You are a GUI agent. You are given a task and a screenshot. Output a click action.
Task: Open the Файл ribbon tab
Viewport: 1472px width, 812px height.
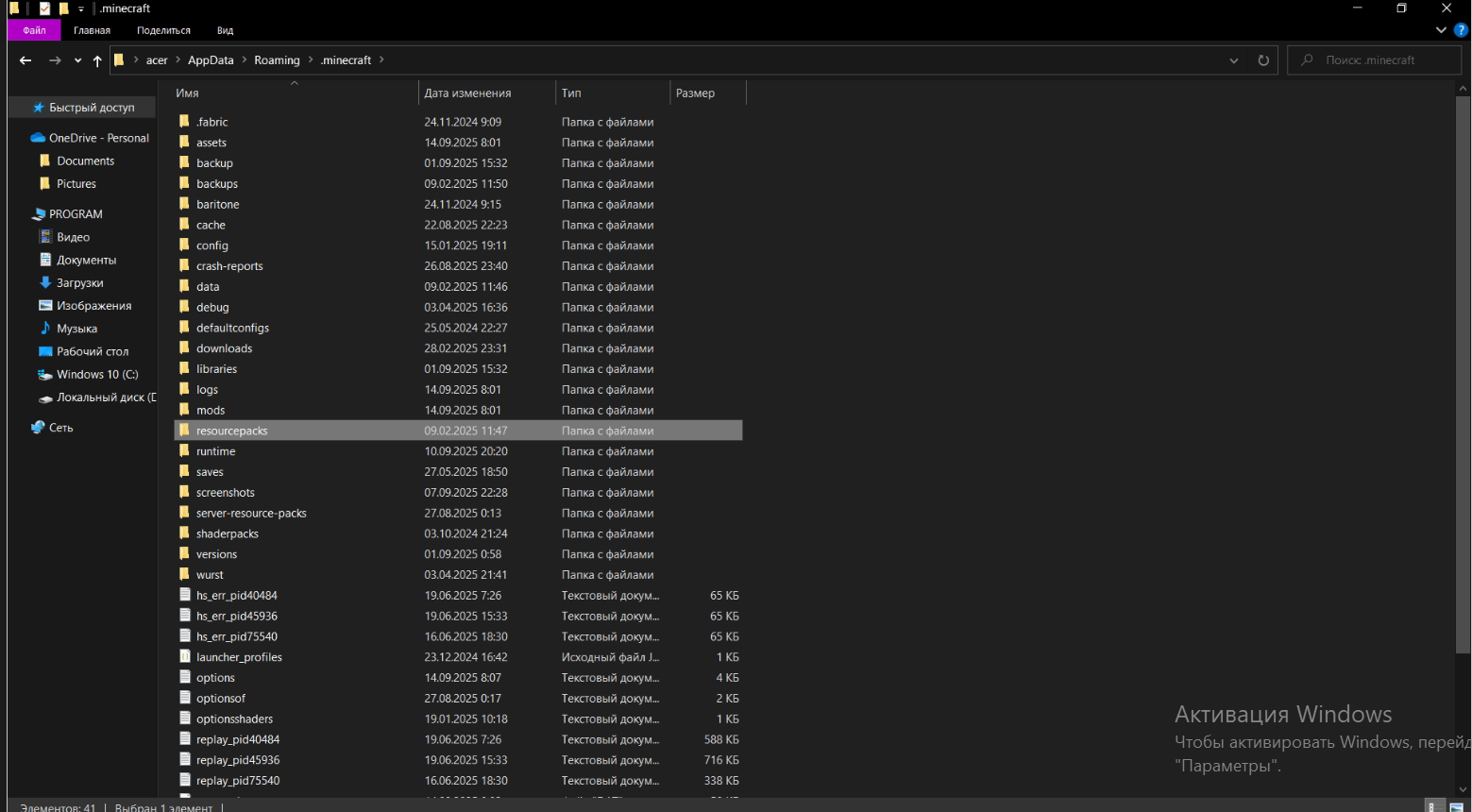coord(34,30)
